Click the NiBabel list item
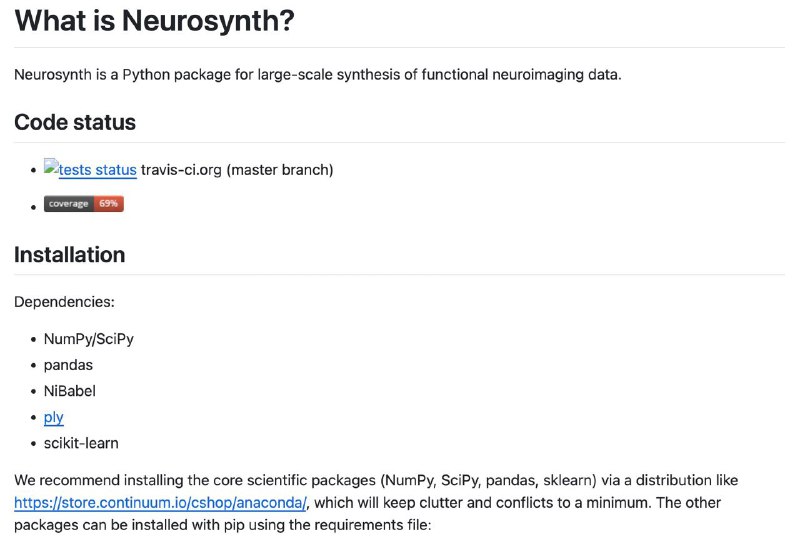Screen dimensions: 800x544 pyautogui.click(x=70, y=391)
